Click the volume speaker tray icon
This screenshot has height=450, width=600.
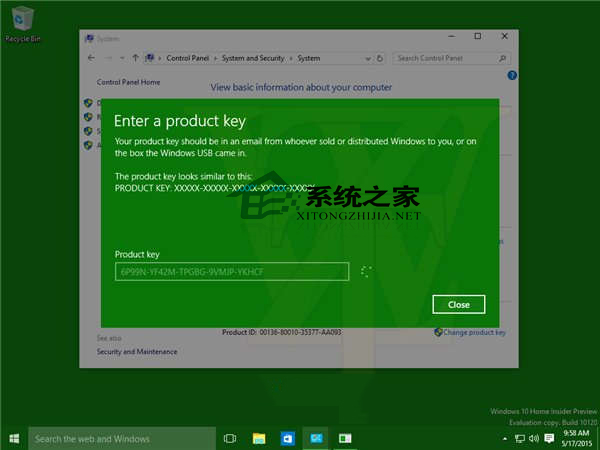tap(534, 439)
